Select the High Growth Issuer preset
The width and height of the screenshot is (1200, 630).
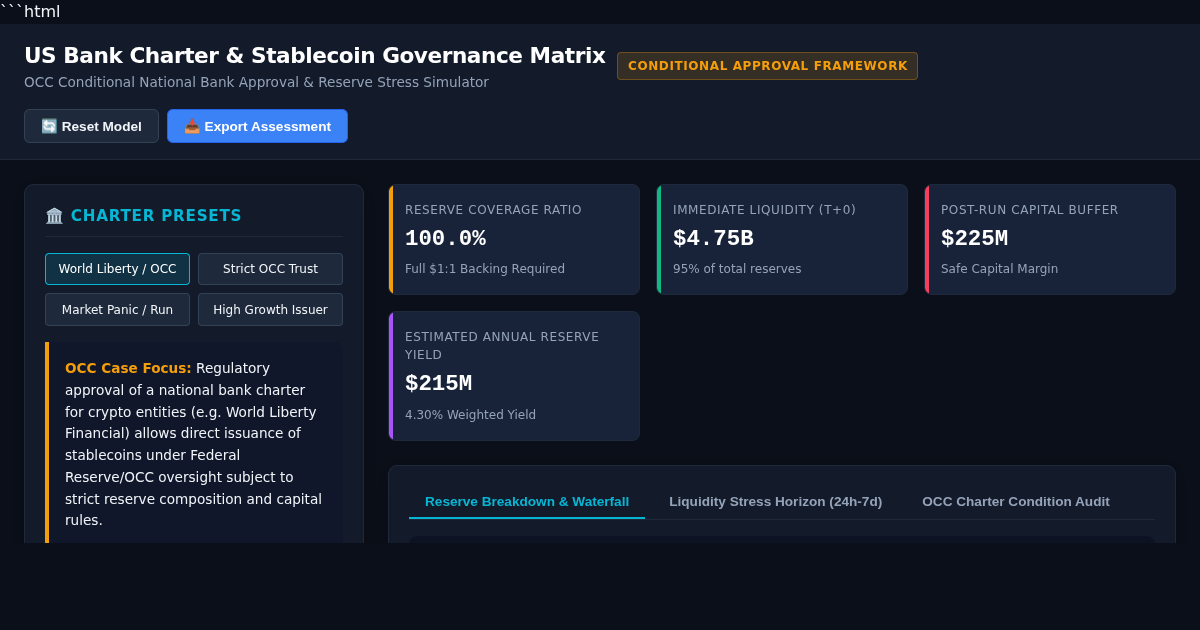[x=270, y=310]
